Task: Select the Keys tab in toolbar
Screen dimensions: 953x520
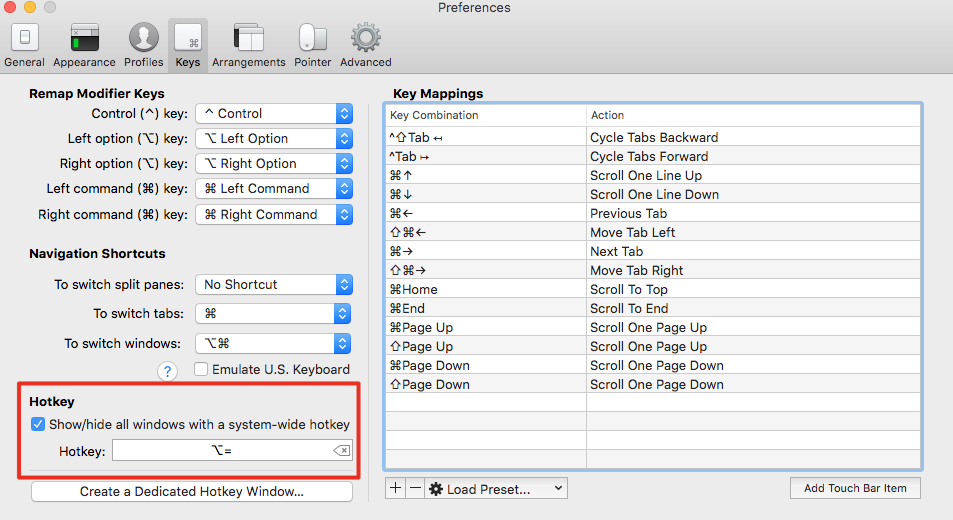Action: 188,45
